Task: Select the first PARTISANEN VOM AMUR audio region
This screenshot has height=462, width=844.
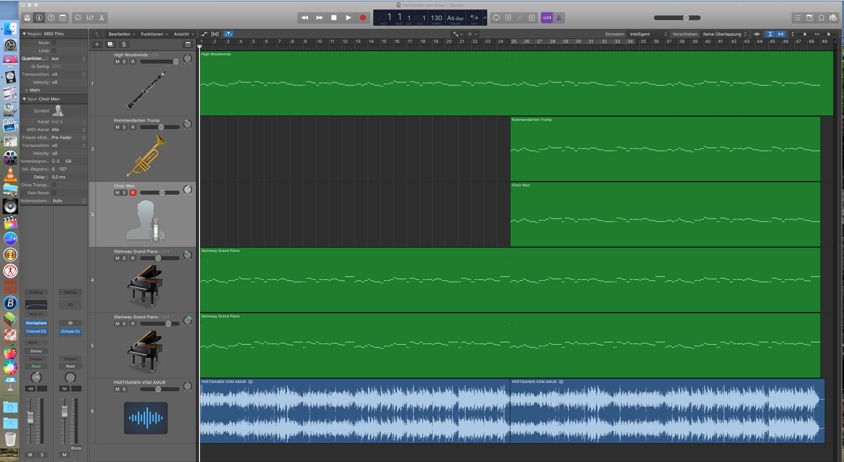Action: 355,411
